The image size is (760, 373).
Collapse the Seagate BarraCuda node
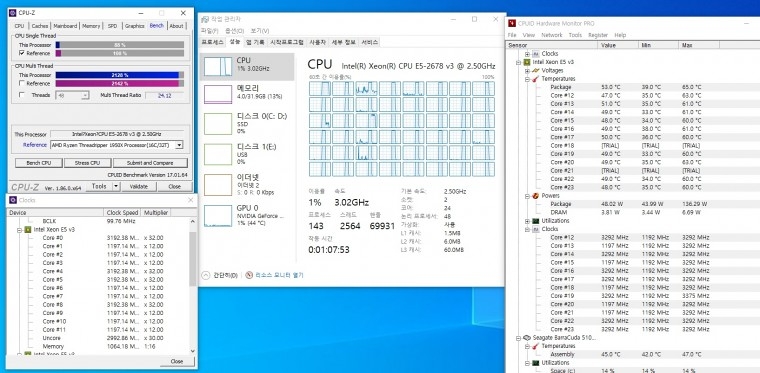pyautogui.click(x=519, y=338)
